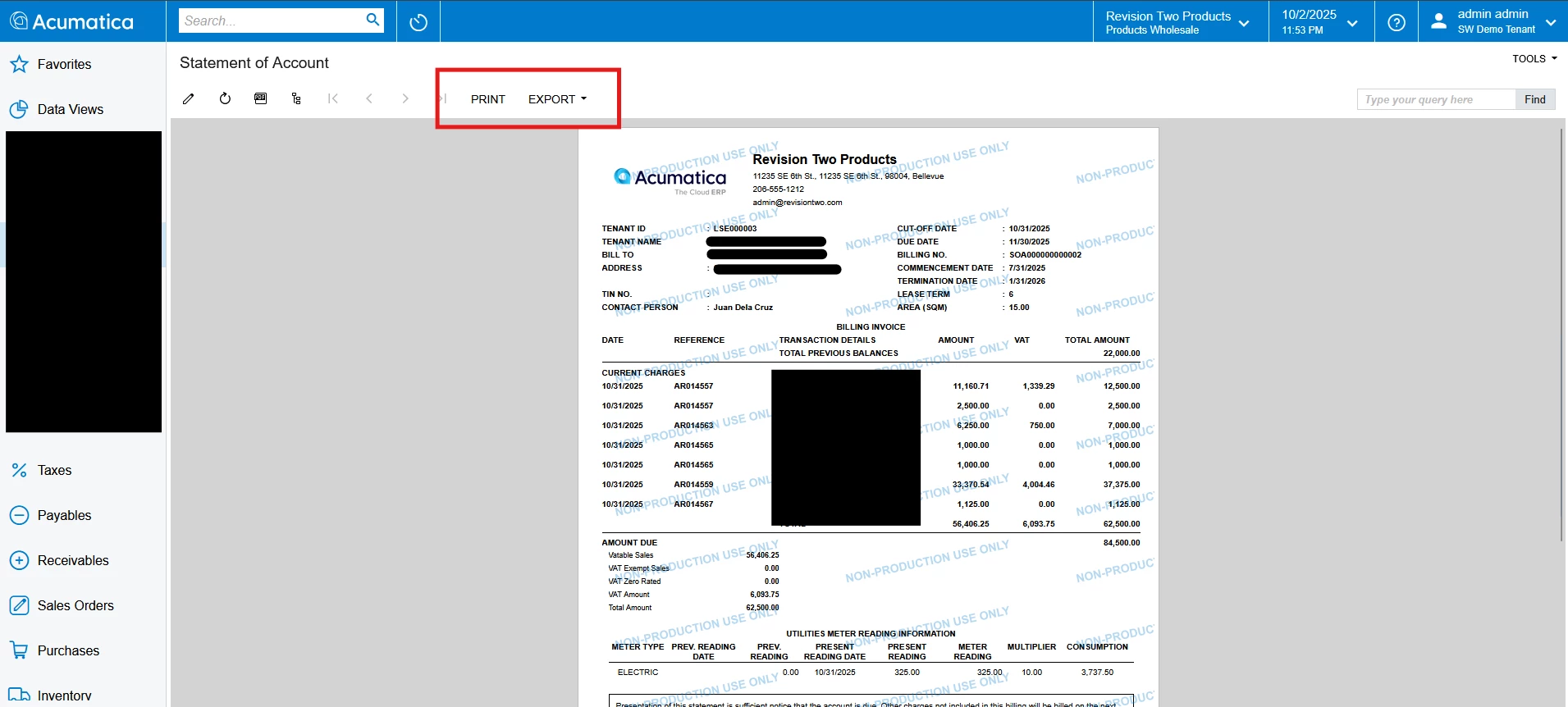Click the 'Type your query here' field
The height and width of the screenshot is (707, 1568).
tap(1436, 99)
